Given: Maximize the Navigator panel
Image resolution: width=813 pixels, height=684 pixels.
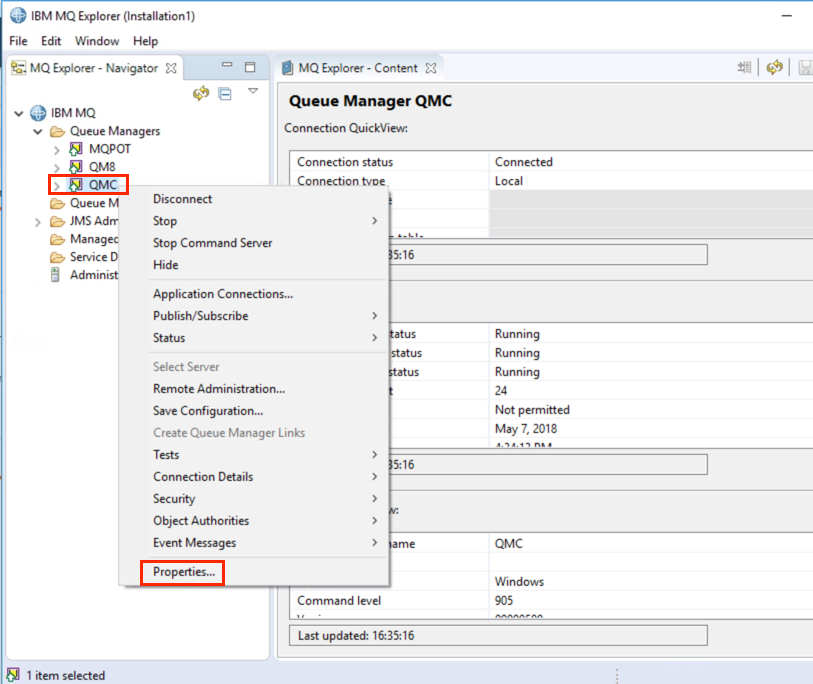Looking at the screenshot, I should click(250, 67).
